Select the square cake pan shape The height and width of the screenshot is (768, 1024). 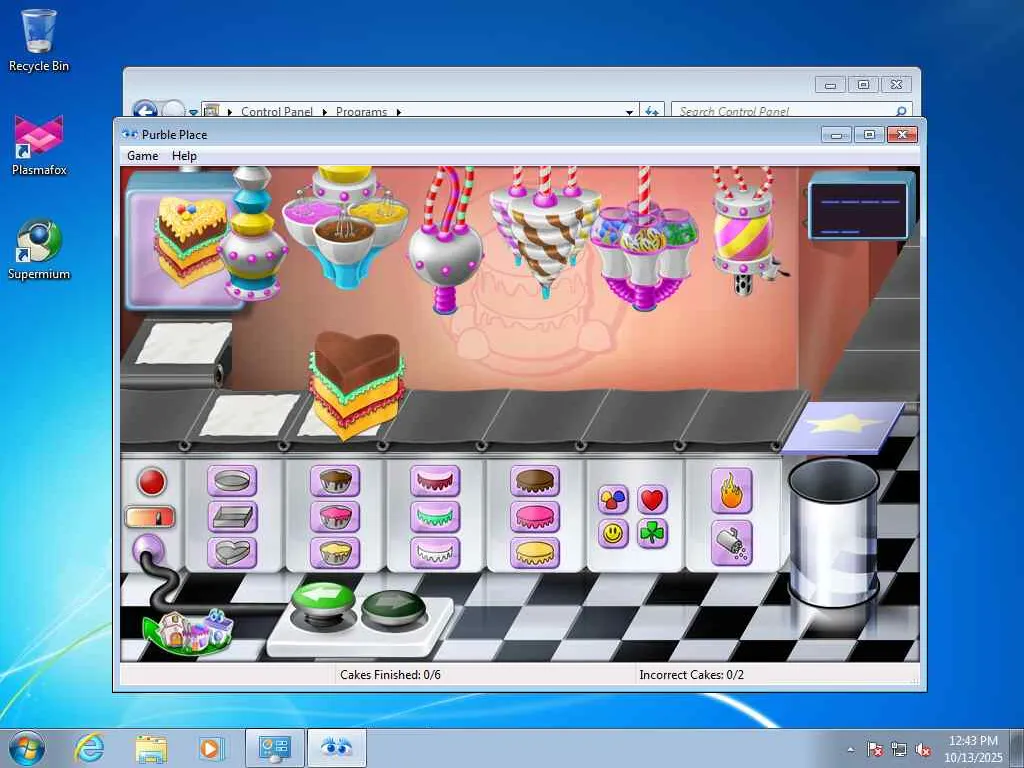[232, 517]
